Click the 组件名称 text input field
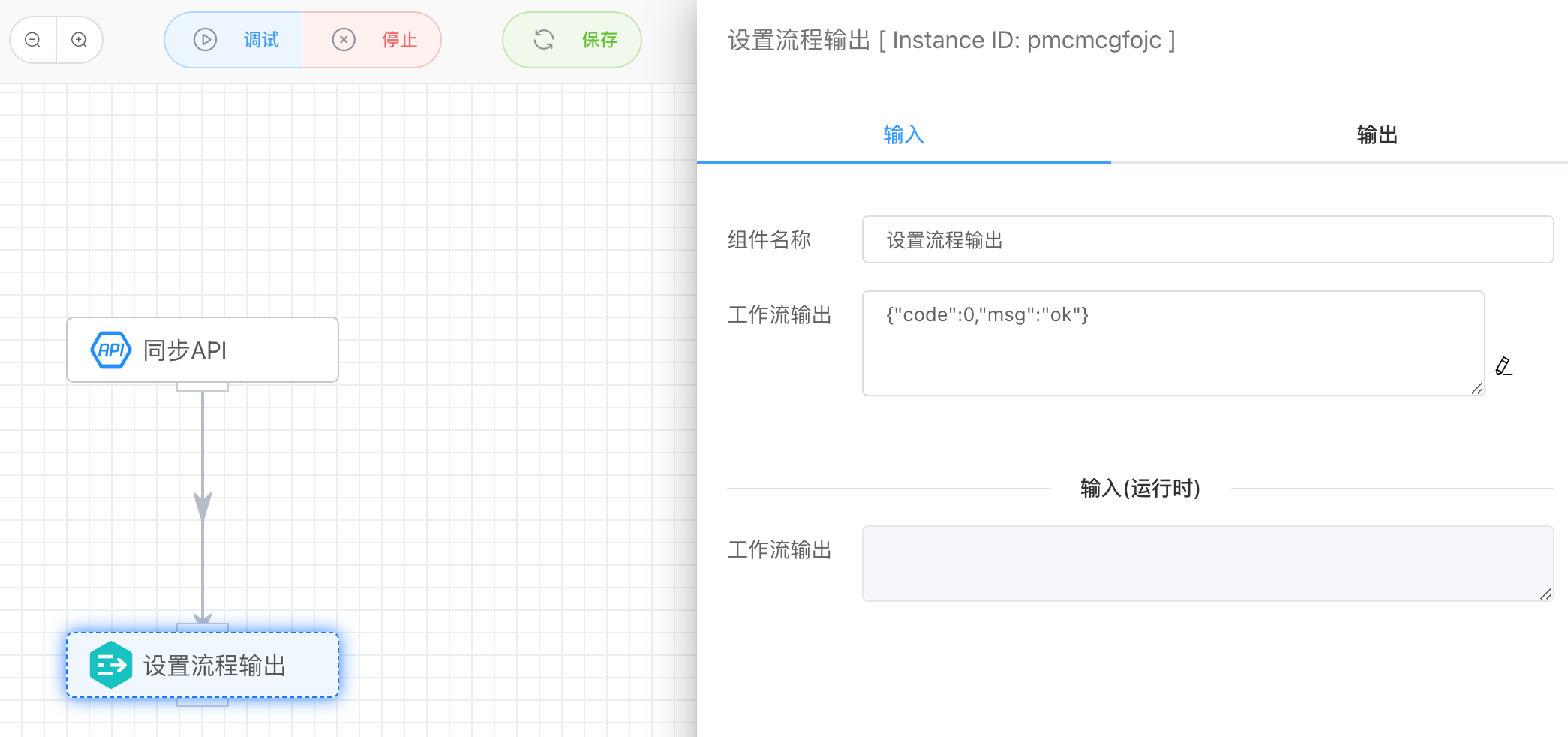 1207,240
